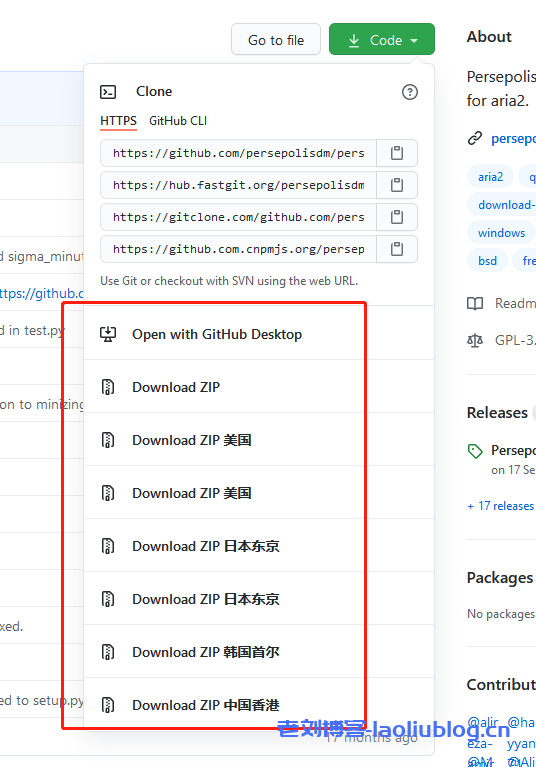Screen dimensions: 536x767
Task: Choose Open with GitHub Desktop
Action: click(259, 334)
